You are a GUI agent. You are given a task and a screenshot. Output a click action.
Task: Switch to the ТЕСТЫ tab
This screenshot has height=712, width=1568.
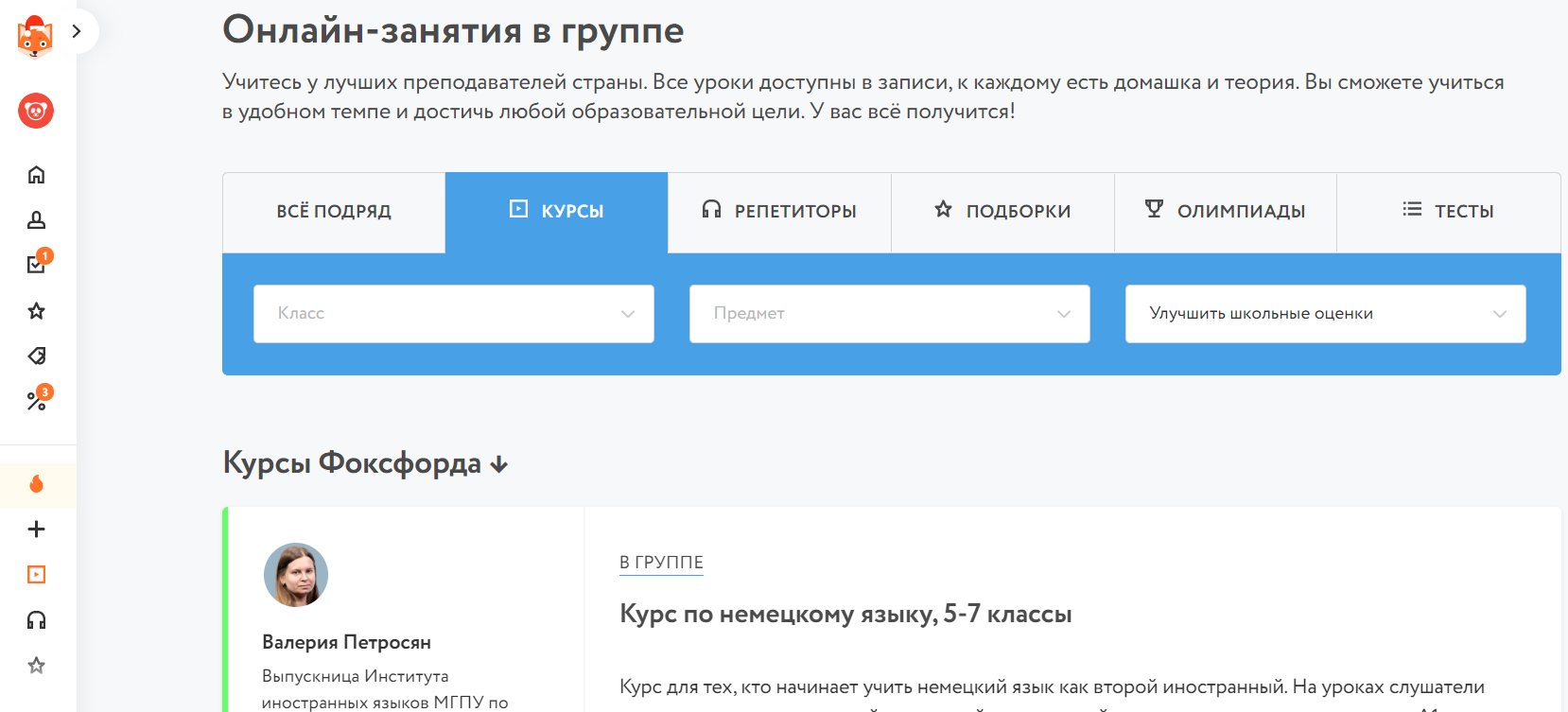(x=1448, y=212)
